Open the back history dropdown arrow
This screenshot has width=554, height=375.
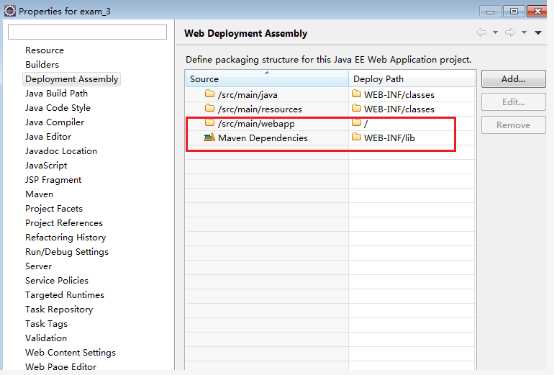(x=495, y=33)
